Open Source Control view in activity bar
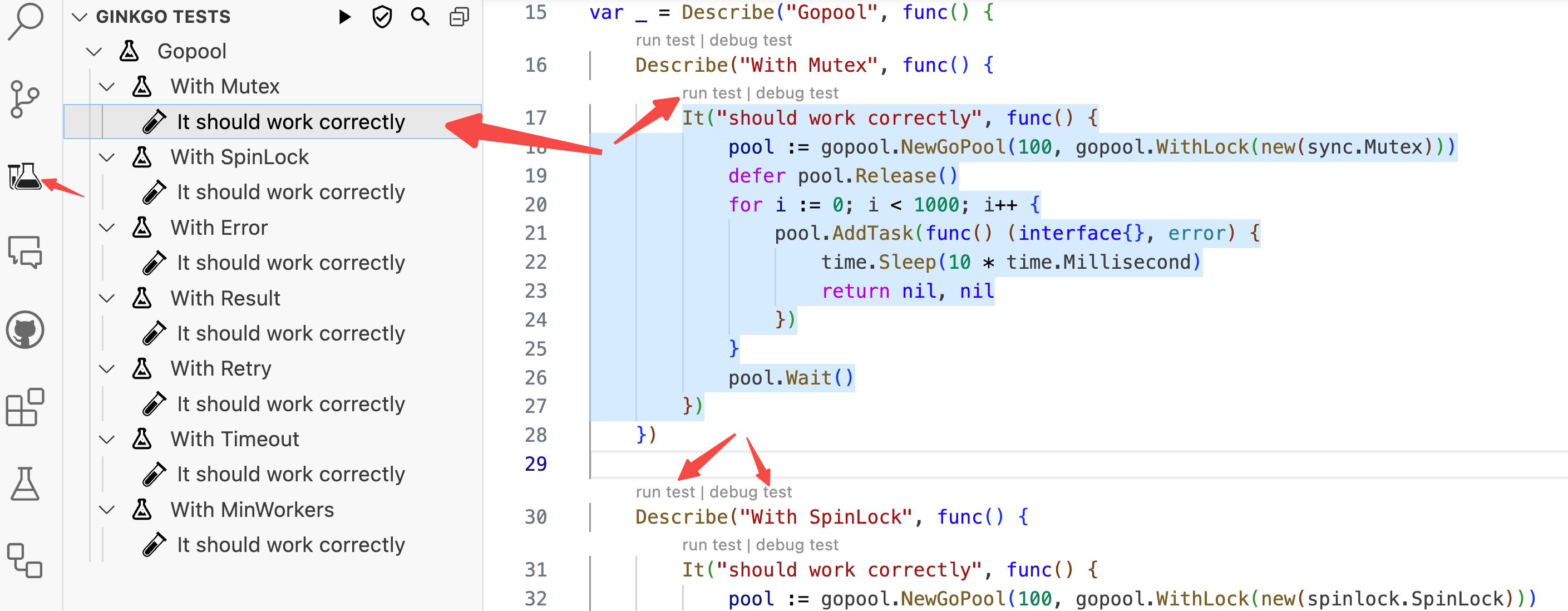 (24, 99)
